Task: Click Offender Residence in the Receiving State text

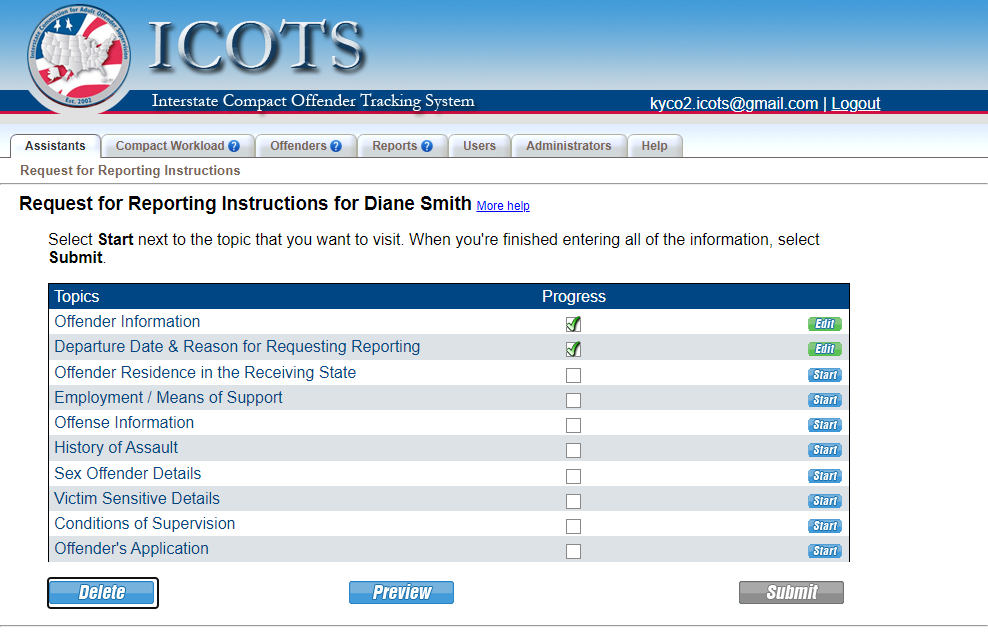Action: pyautogui.click(x=205, y=373)
